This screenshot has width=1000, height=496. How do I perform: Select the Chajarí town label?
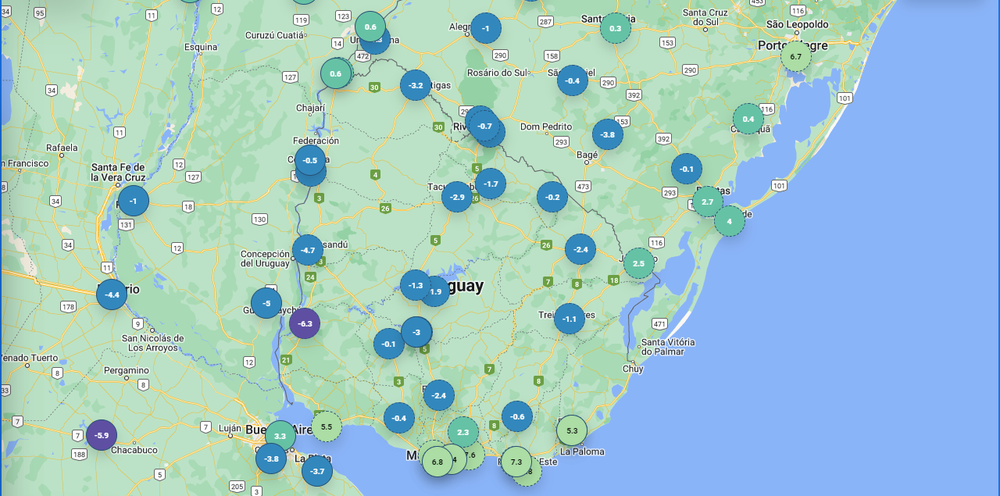coord(311,108)
